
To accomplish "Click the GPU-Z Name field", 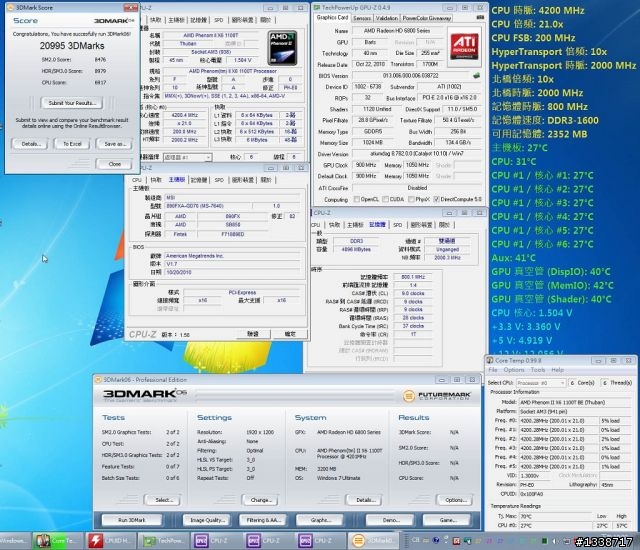I will click(398, 31).
